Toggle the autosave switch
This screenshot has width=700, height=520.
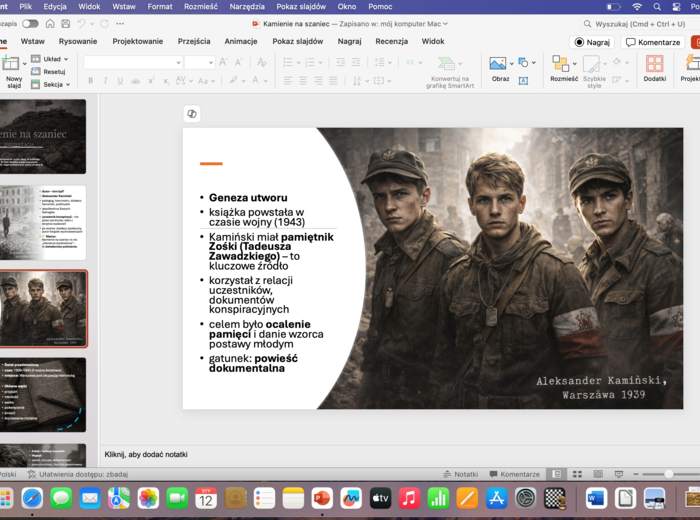coord(30,23)
